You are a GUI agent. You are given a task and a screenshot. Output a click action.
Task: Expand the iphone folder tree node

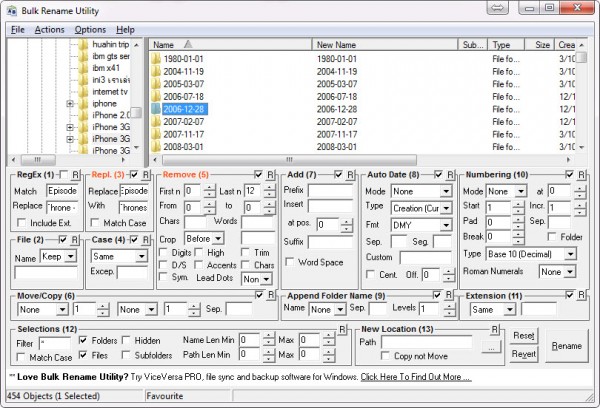(70, 103)
